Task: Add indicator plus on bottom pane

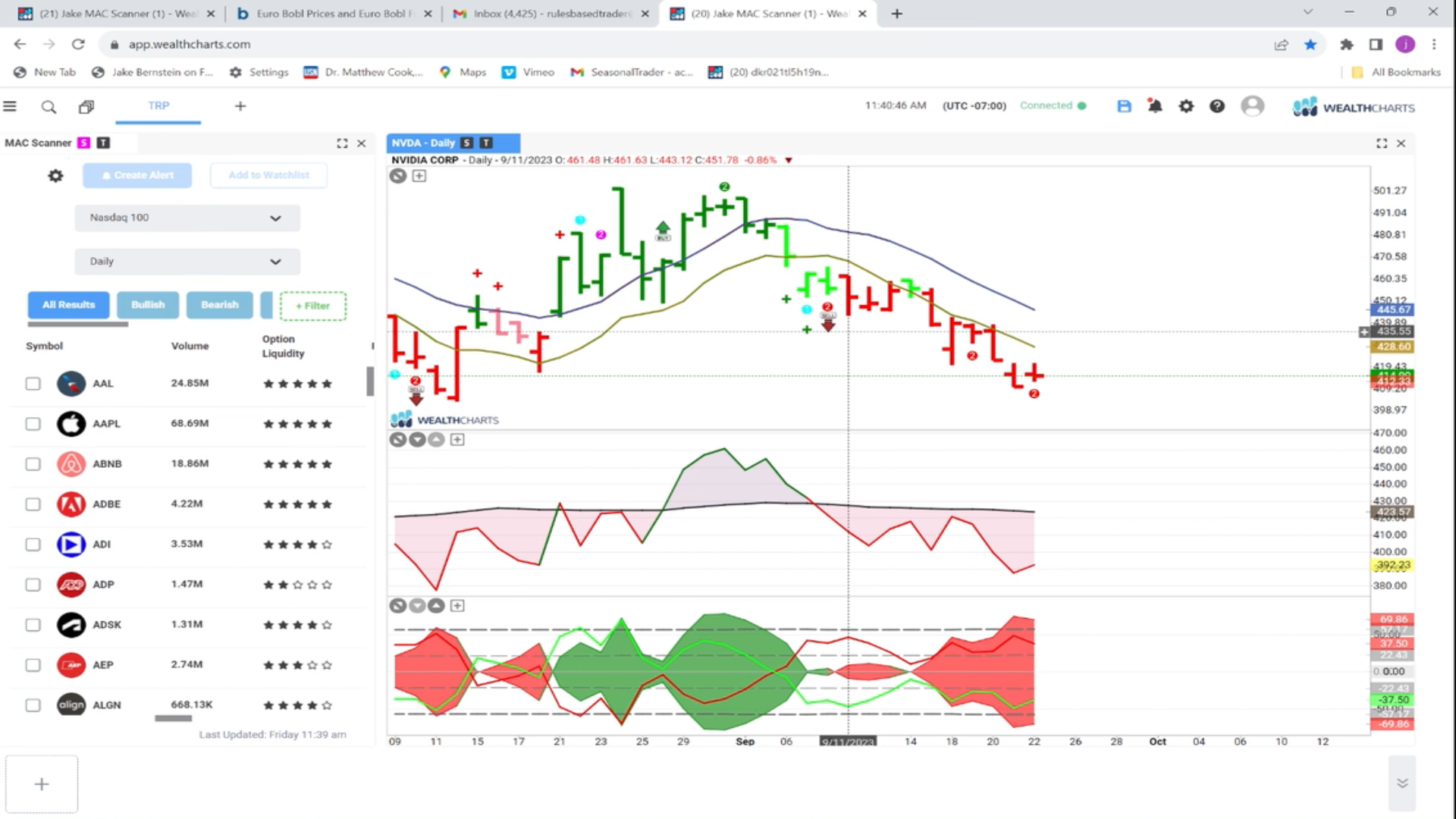Action: pyautogui.click(x=457, y=606)
